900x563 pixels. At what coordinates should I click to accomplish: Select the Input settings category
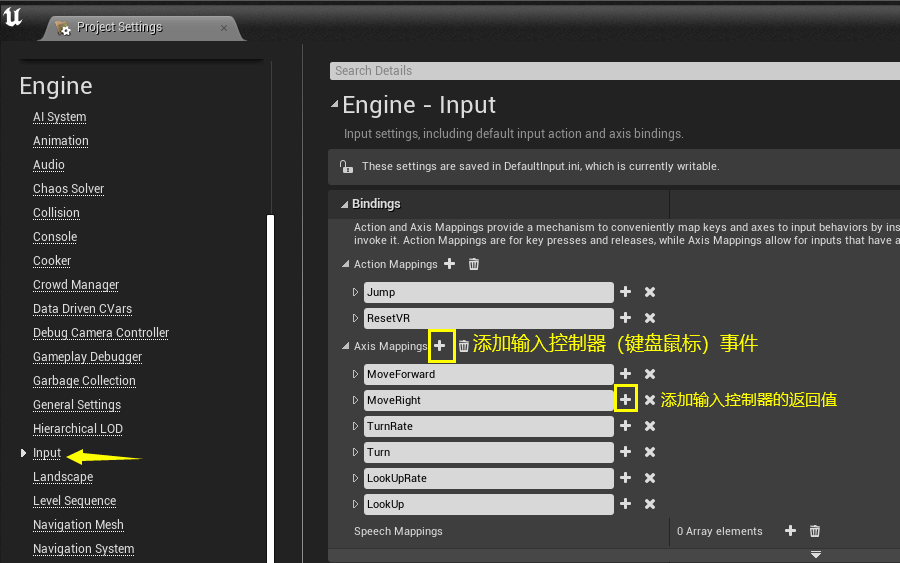[x=47, y=453]
